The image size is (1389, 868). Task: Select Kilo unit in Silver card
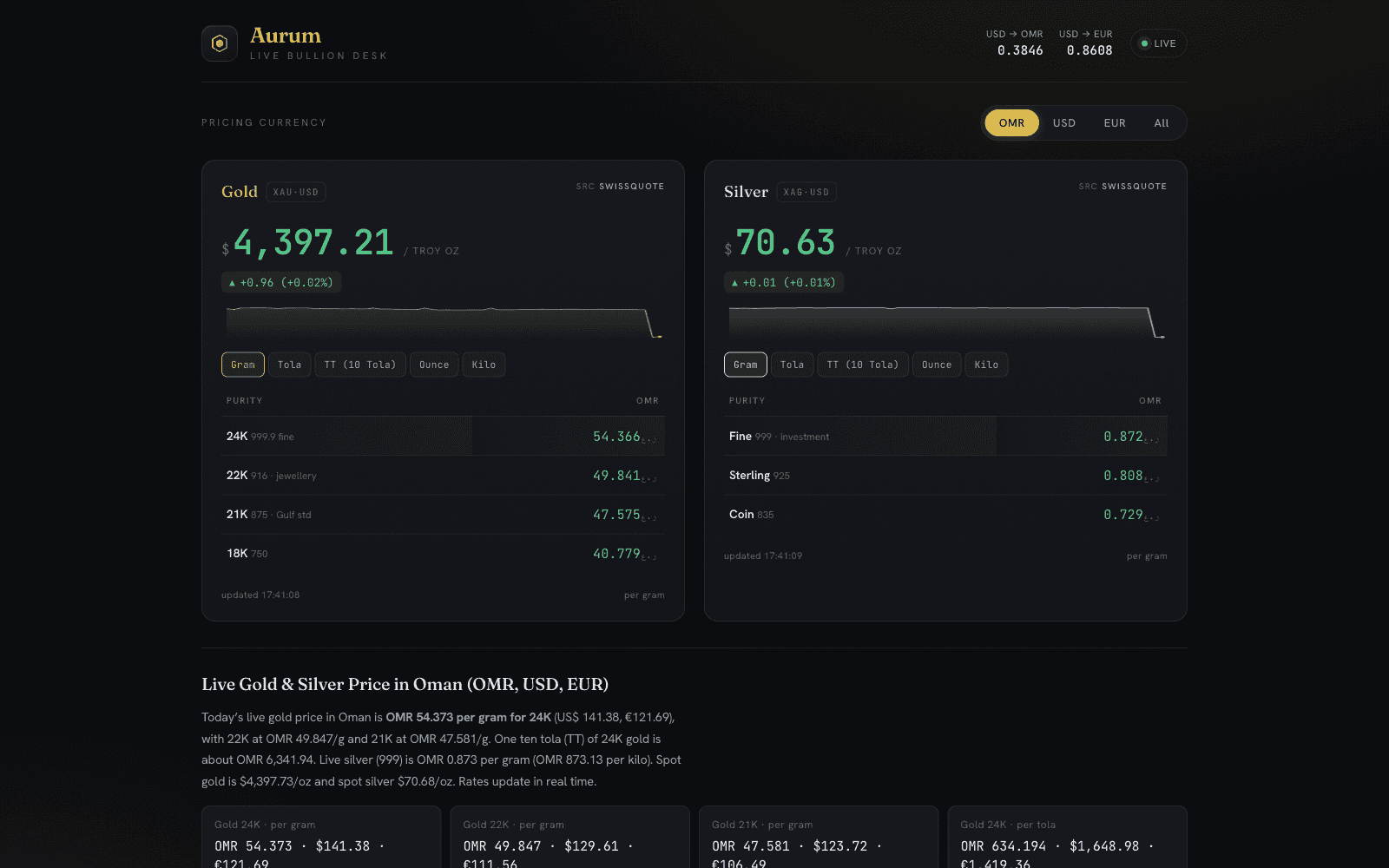tap(986, 365)
